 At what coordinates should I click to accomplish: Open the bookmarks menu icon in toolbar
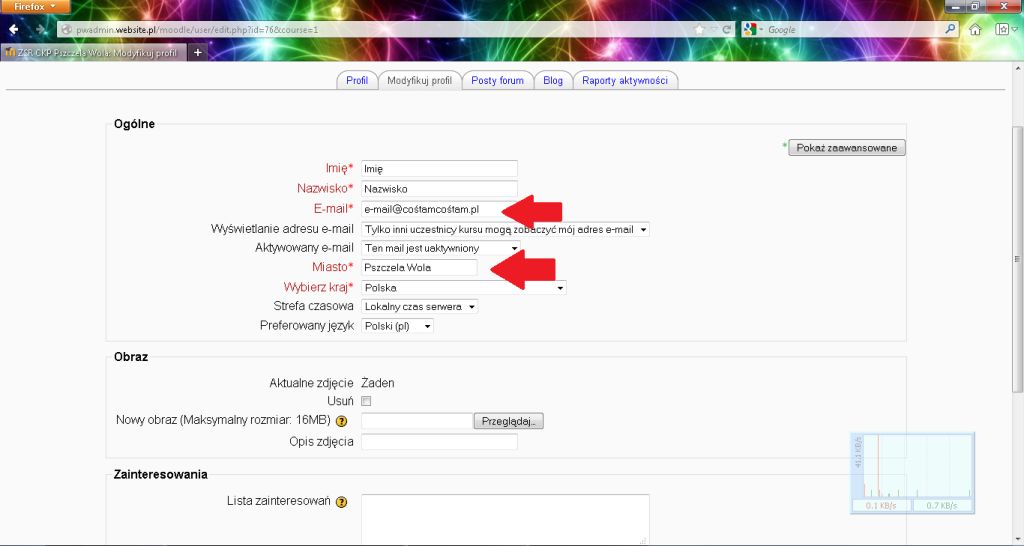(x=1002, y=29)
